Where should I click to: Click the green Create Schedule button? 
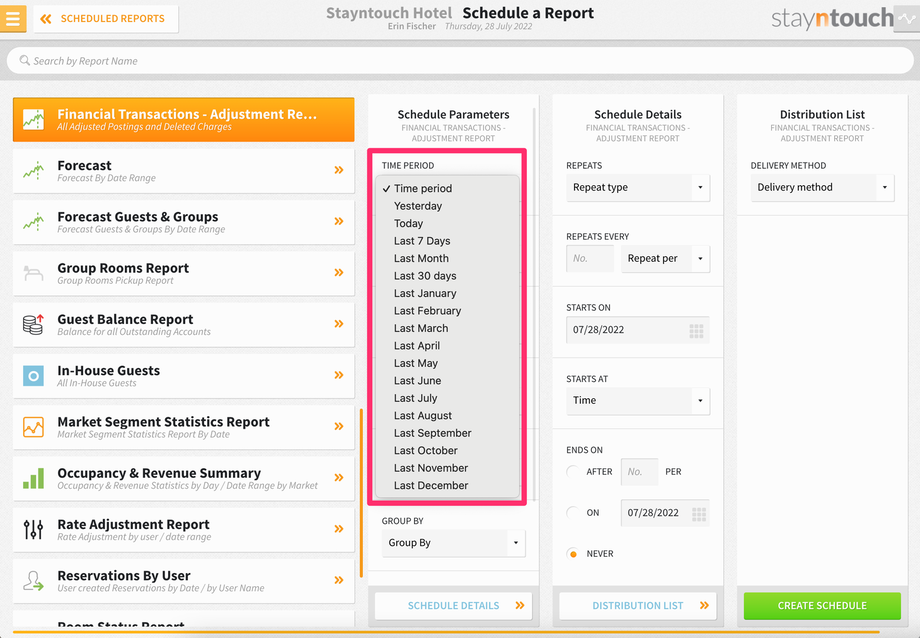822,606
